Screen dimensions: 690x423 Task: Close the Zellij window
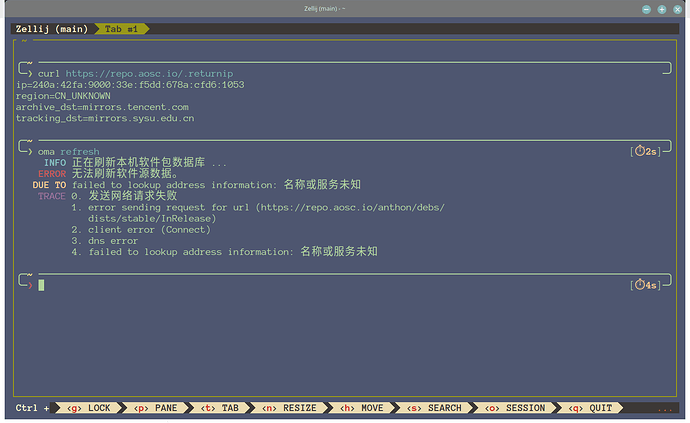point(678,9)
